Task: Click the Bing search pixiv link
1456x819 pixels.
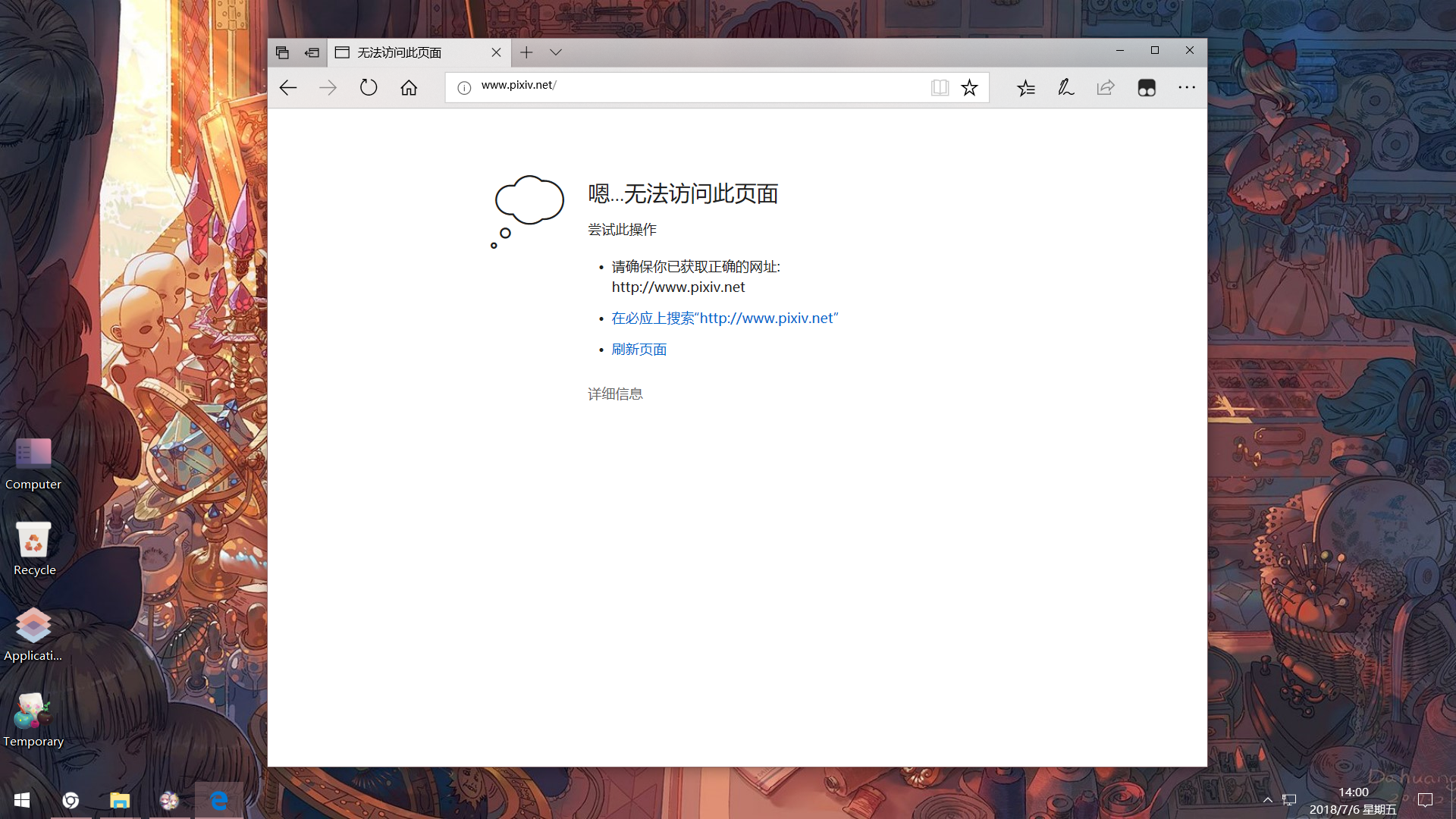Action: coord(724,318)
